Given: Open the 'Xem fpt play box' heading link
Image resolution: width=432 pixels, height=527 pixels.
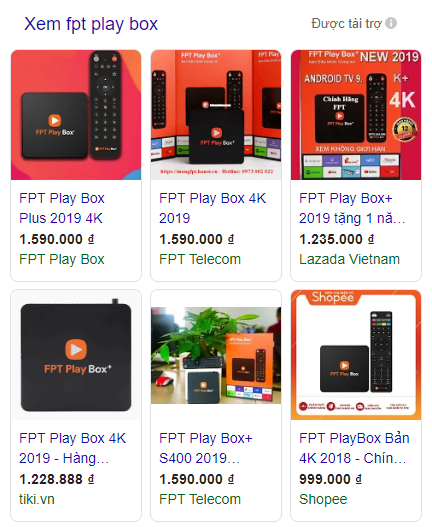Looking at the screenshot, I should [91, 24].
